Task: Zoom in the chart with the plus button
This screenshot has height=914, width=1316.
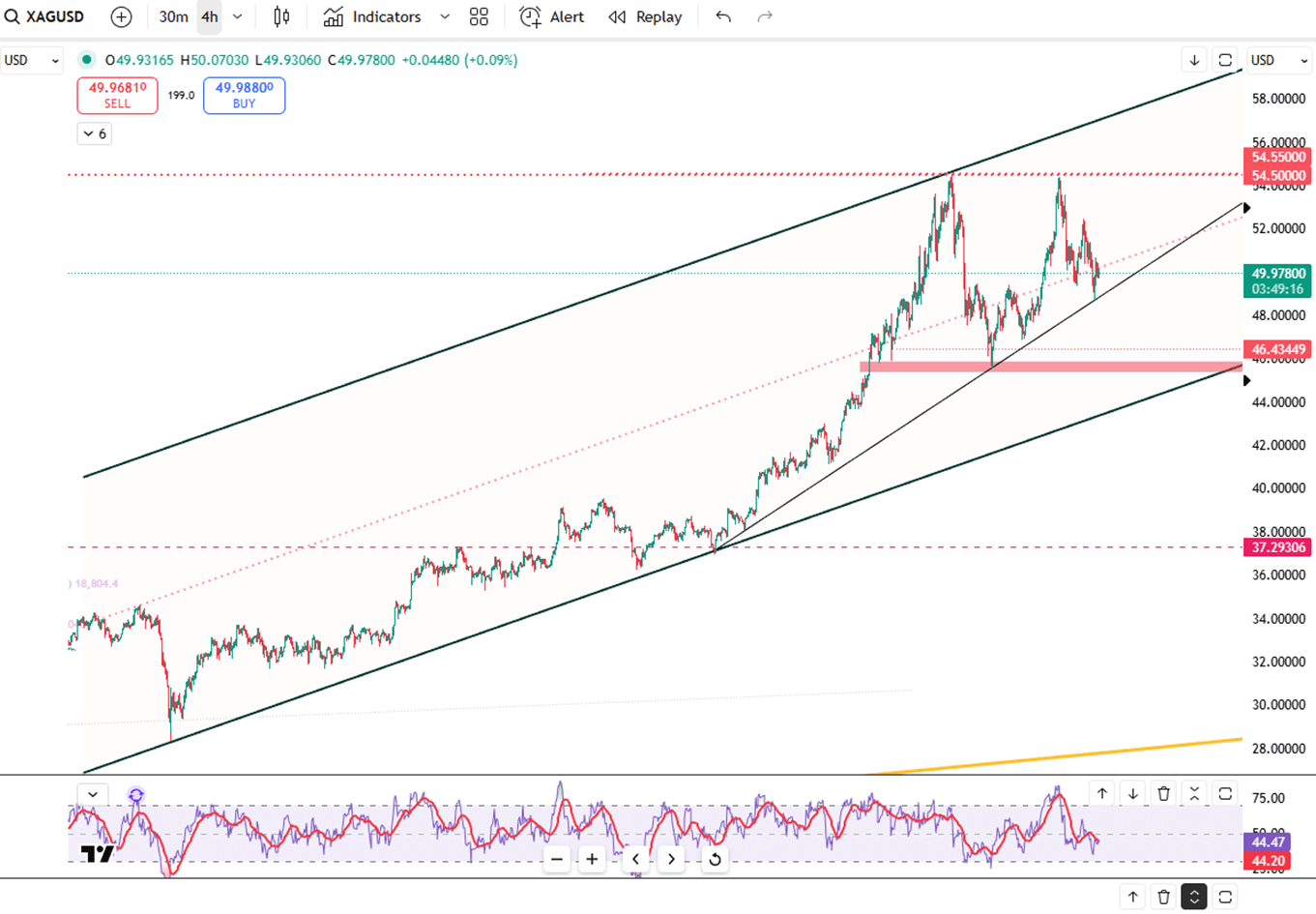Action: coord(592,859)
